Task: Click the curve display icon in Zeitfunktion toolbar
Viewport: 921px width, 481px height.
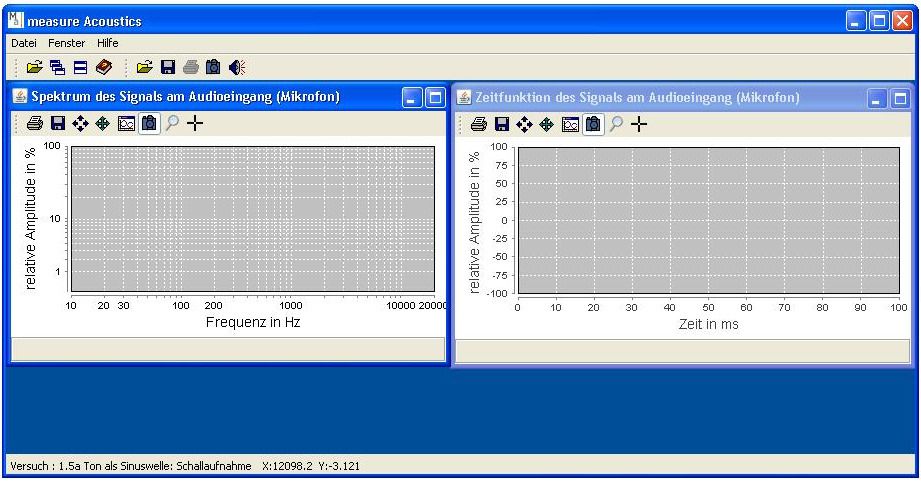Action: point(570,124)
